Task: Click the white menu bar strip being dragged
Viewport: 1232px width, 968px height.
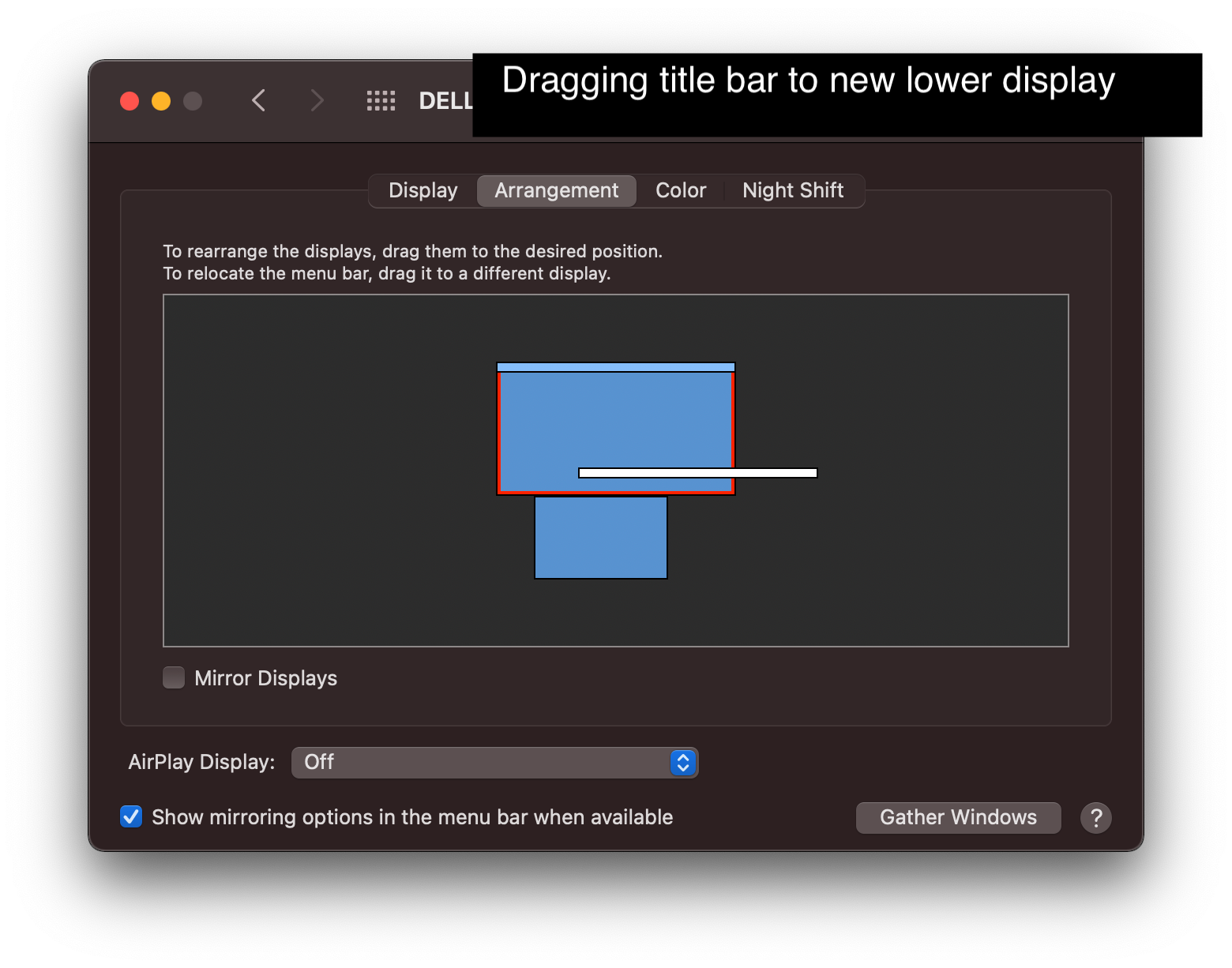Action: click(698, 473)
